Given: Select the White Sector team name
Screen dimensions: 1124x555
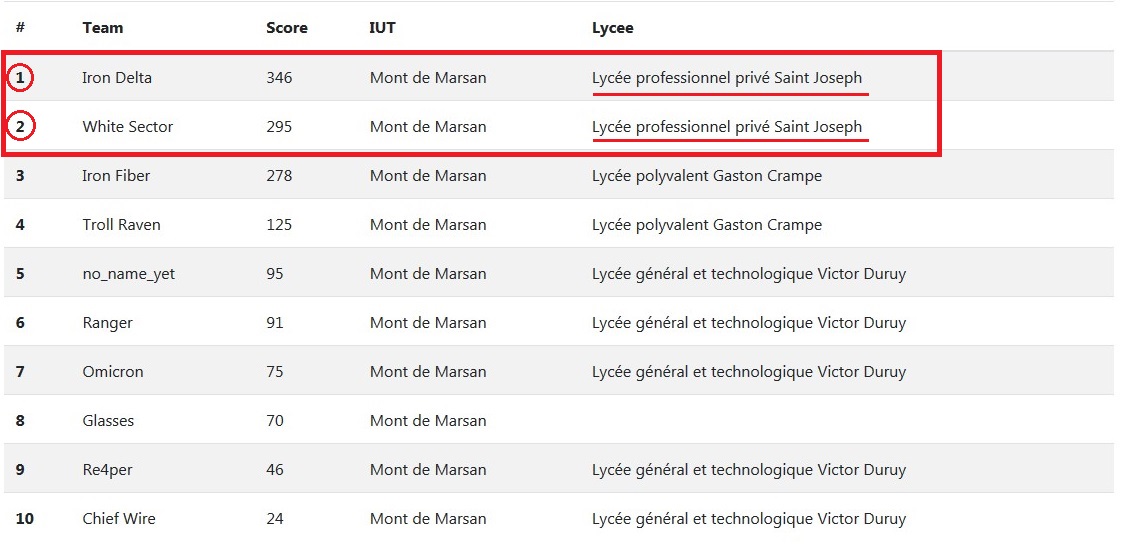Looking at the screenshot, I should (128, 127).
